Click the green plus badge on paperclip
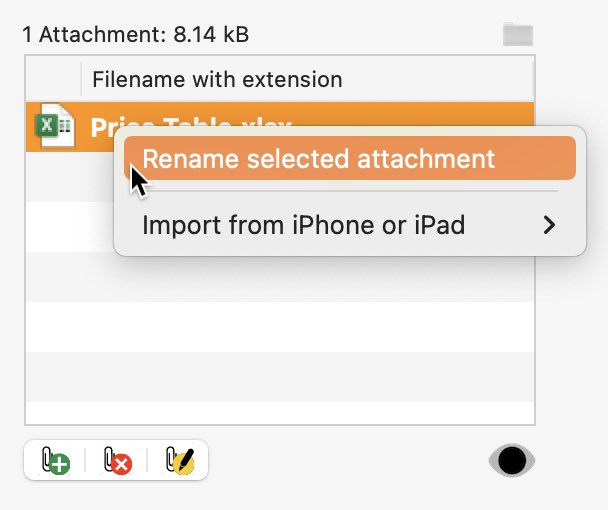The image size is (608, 510). 59,464
